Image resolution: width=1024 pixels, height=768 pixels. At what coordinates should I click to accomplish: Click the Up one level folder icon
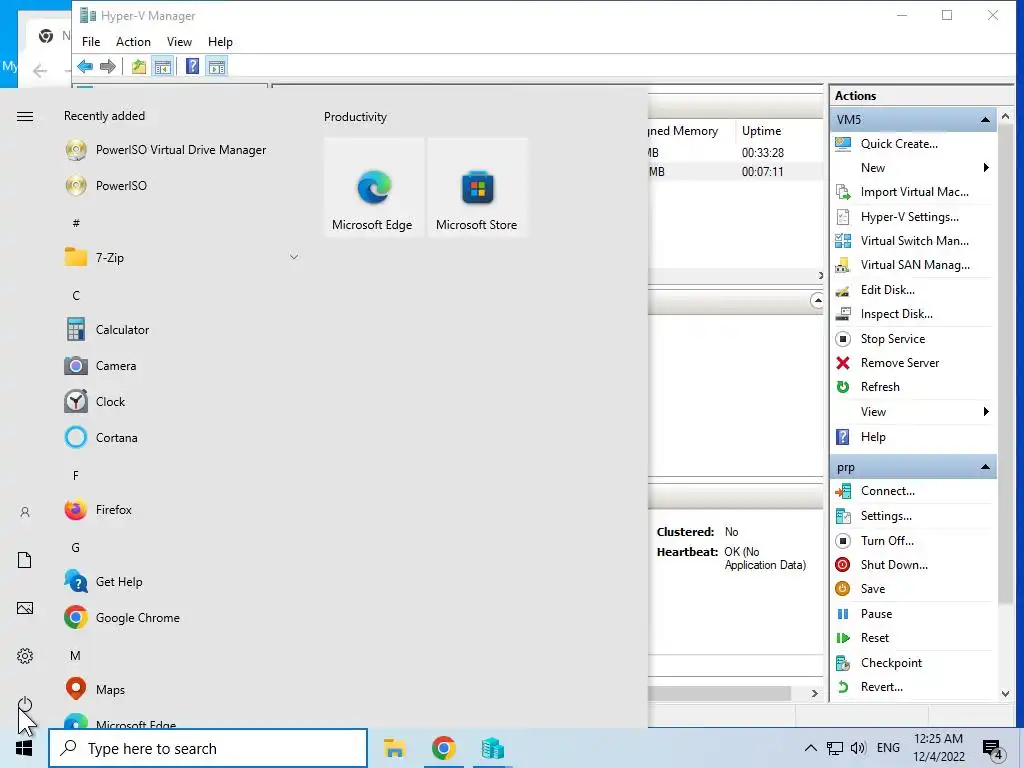coord(138,66)
